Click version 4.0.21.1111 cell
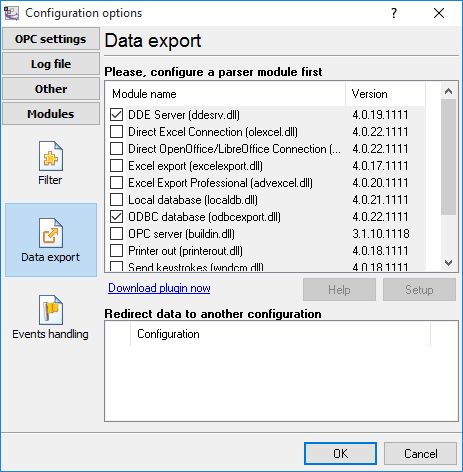Viewport: 463px width, 472px height. click(x=380, y=200)
